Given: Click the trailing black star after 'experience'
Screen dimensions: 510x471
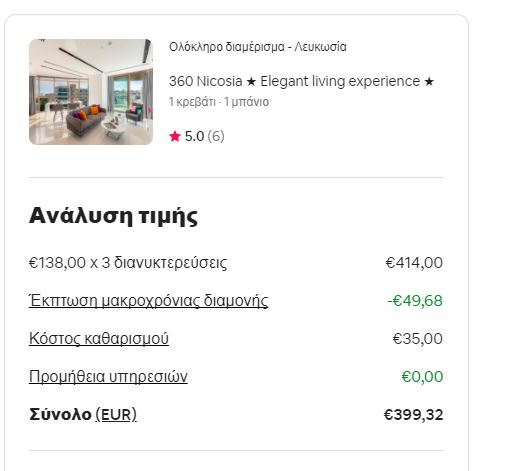Looking at the screenshot, I should pyautogui.click(x=429, y=81).
